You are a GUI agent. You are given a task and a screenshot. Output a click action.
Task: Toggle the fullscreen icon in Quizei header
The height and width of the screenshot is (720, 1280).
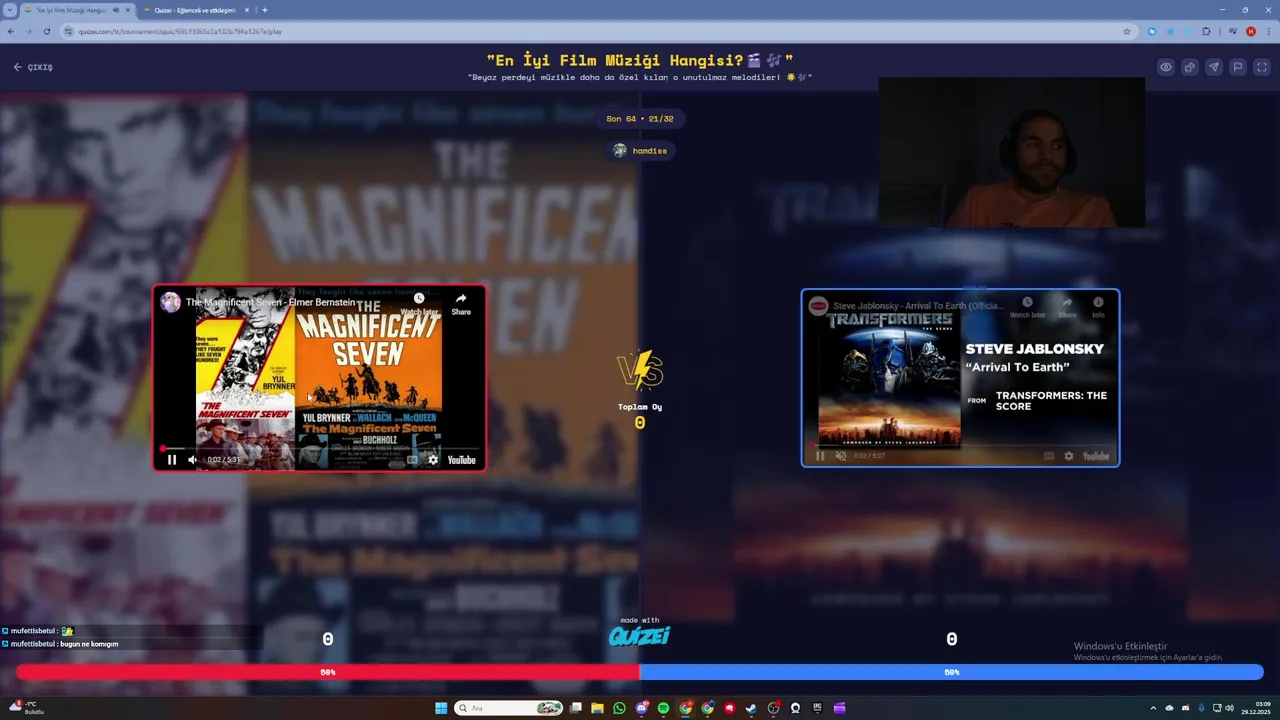pos(1262,67)
